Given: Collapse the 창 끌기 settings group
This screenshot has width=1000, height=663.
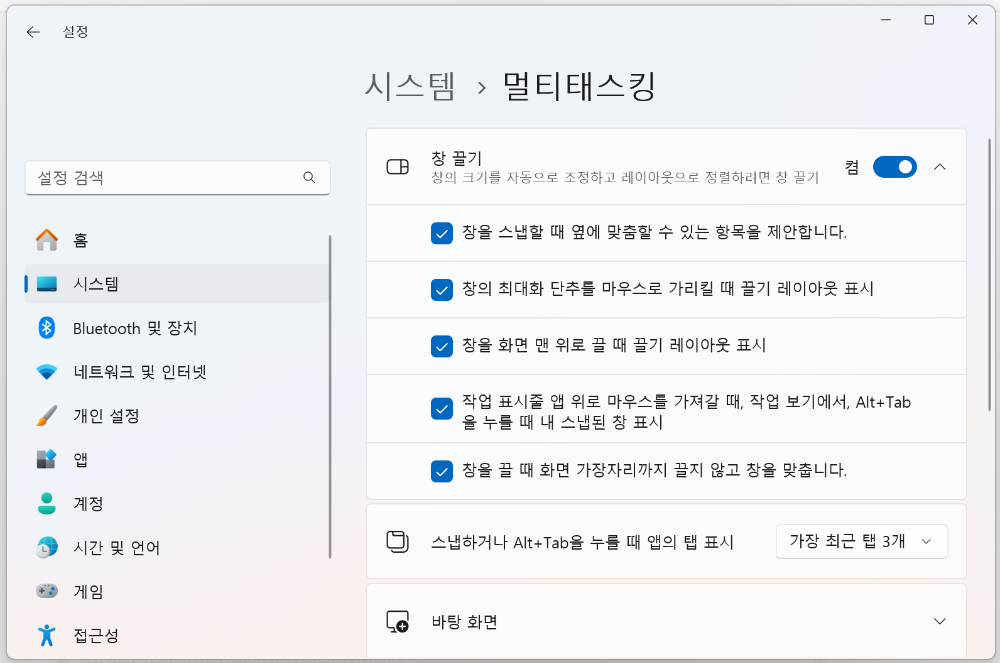Looking at the screenshot, I should 940,166.
